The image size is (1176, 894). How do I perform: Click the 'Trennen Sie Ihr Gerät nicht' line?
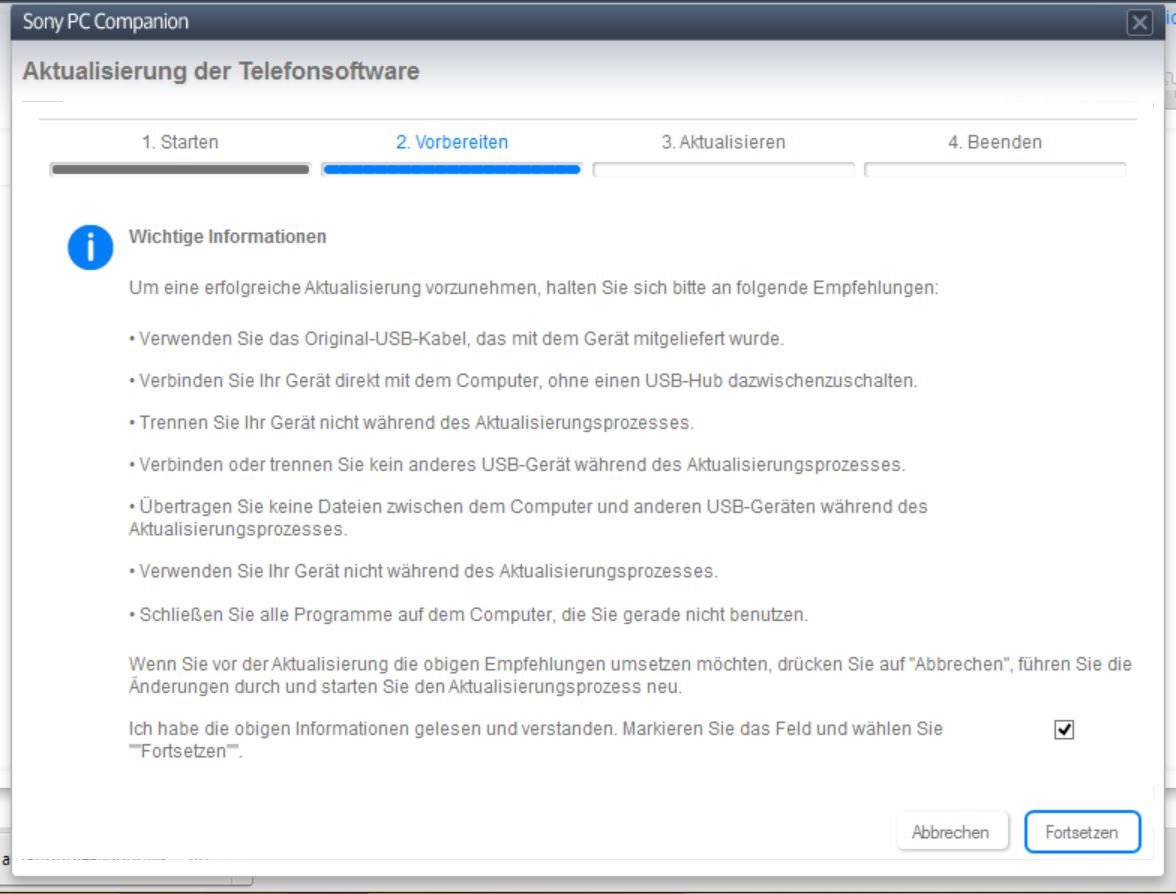412,423
